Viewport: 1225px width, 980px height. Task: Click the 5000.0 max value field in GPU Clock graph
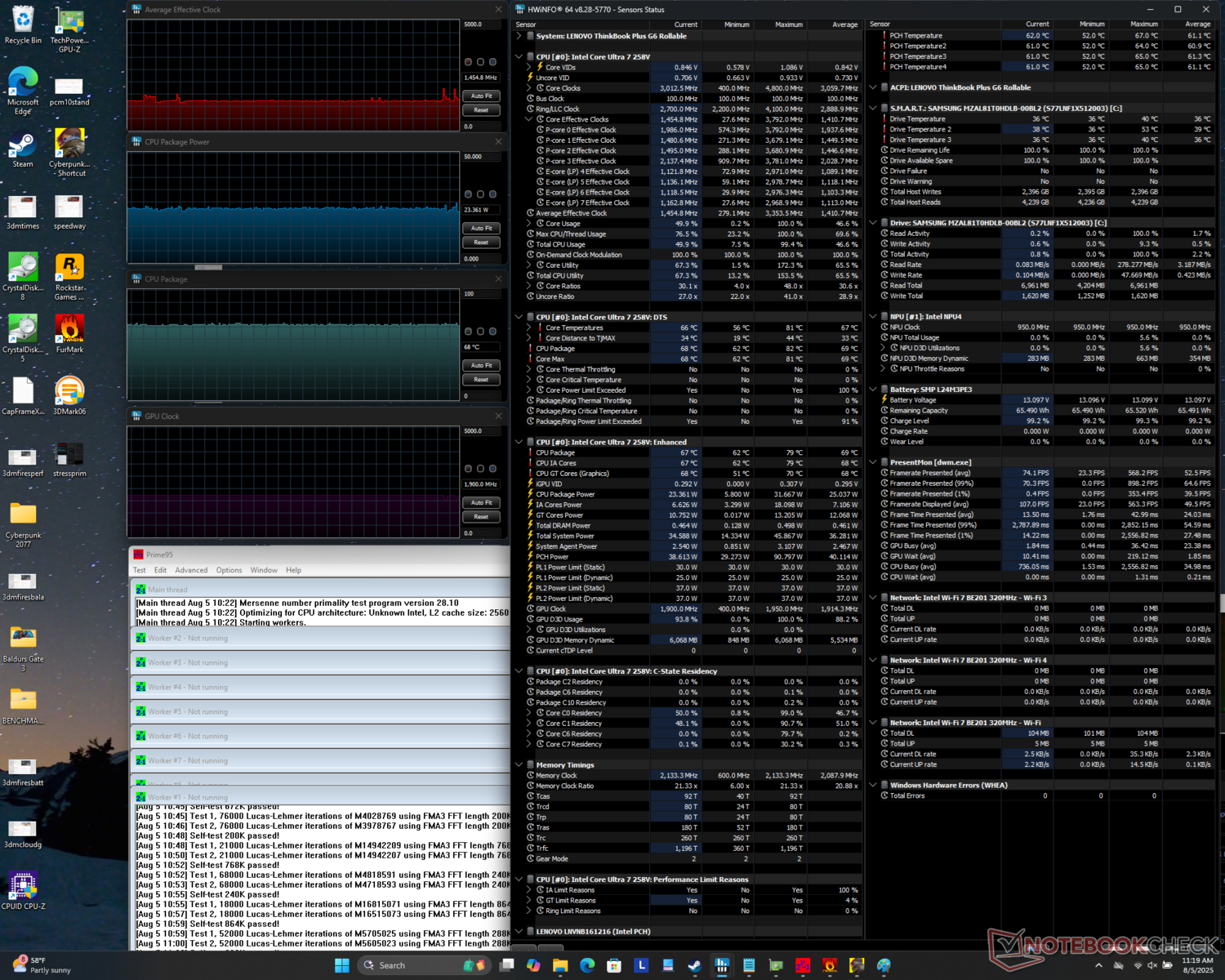point(481,431)
